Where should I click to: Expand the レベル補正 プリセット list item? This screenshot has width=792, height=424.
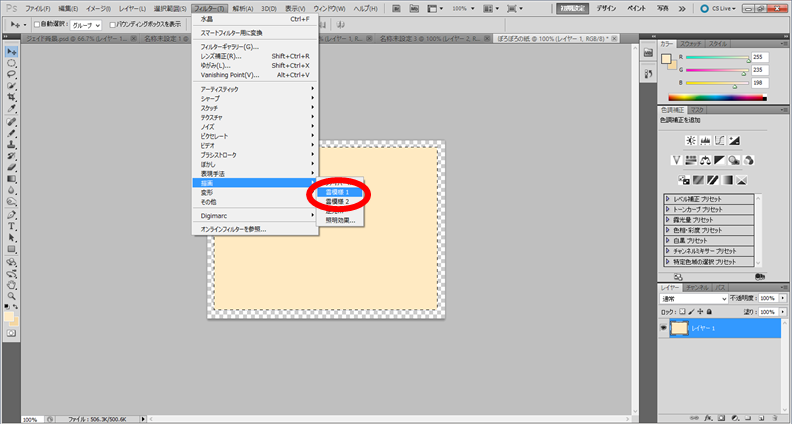point(668,199)
